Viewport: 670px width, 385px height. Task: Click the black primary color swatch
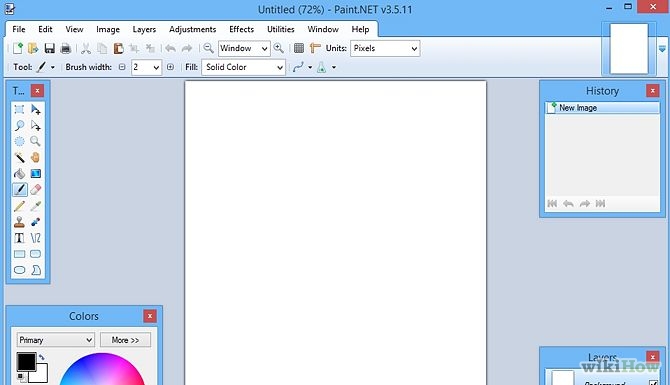pos(26,361)
